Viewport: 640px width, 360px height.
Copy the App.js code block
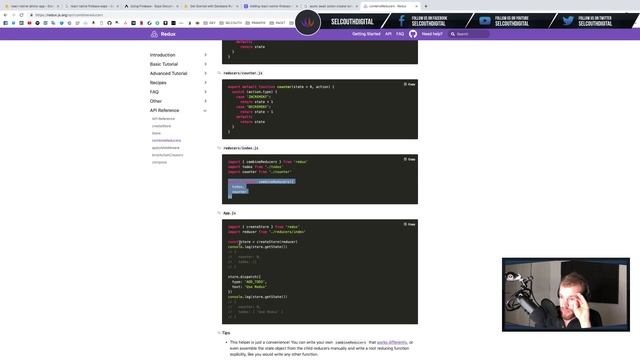(409, 224)
